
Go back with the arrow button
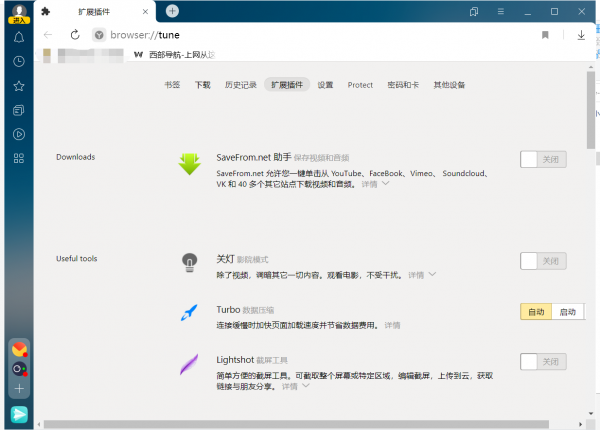(48, 35)
